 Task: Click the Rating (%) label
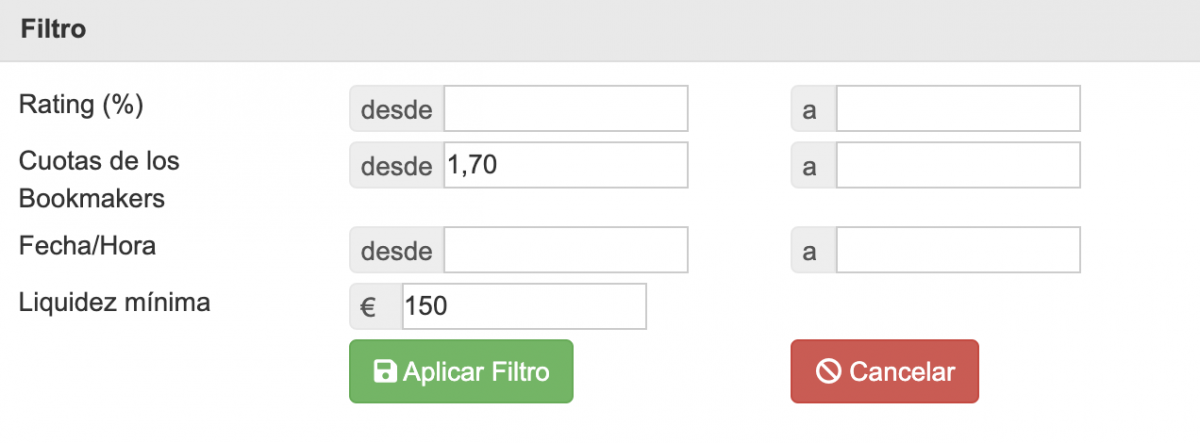click(x=81, y=106)
